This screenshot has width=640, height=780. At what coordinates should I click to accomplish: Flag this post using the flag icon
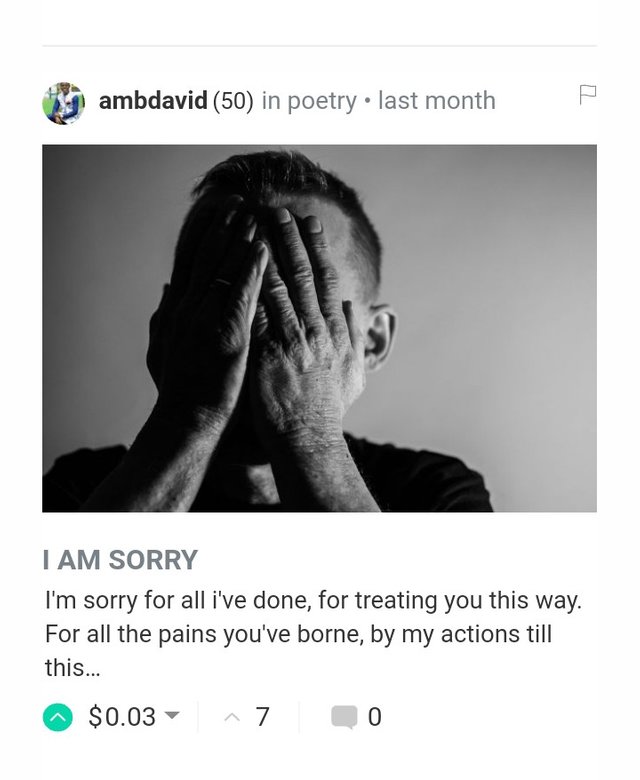point(587,95)
